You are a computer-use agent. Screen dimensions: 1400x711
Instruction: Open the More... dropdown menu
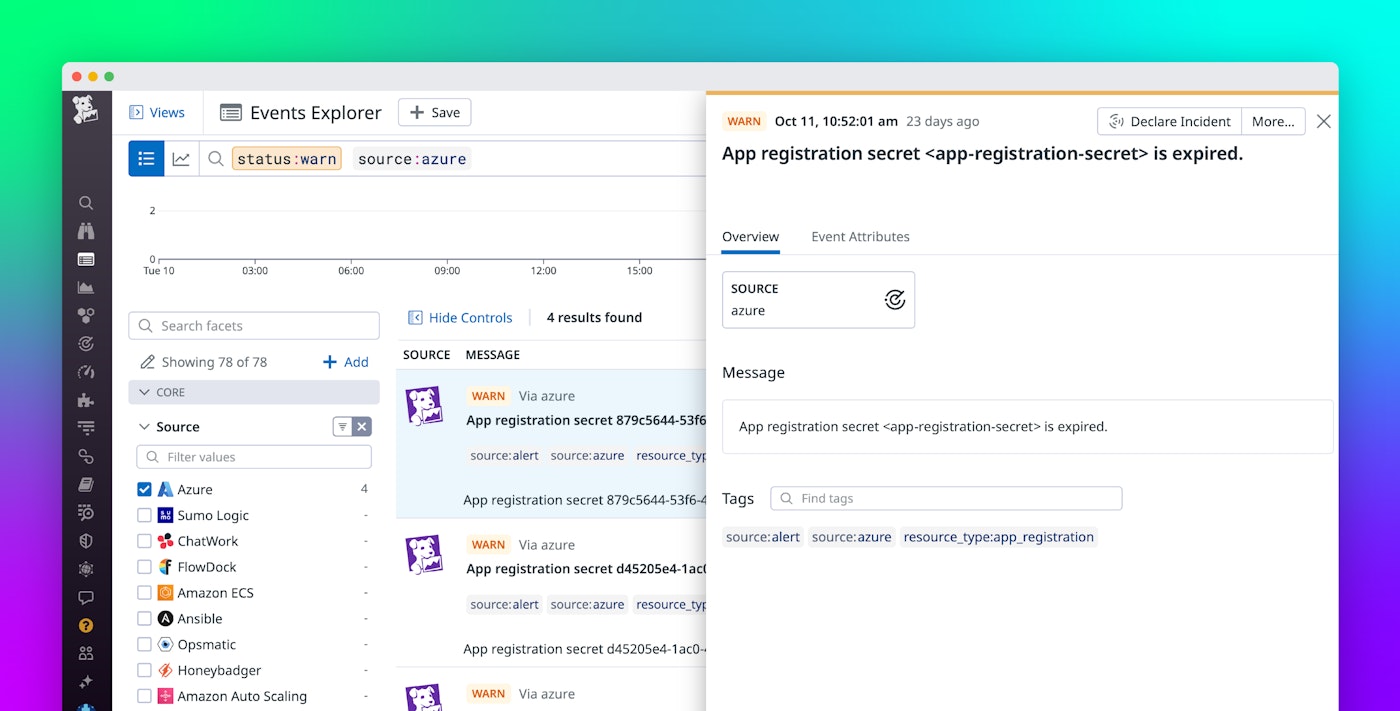tap(1272, 121)
